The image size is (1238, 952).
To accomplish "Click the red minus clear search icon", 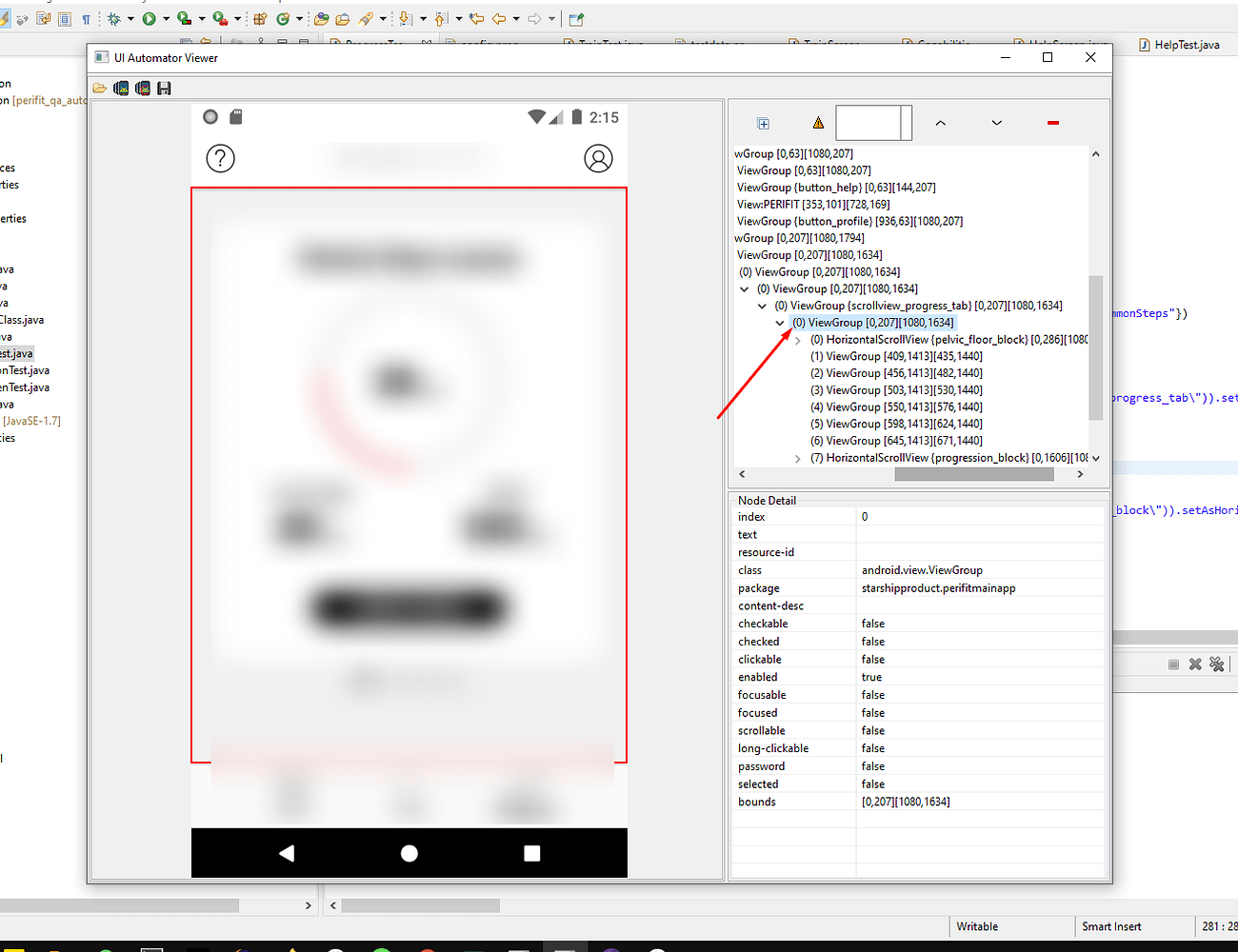I will [1052, 123].
